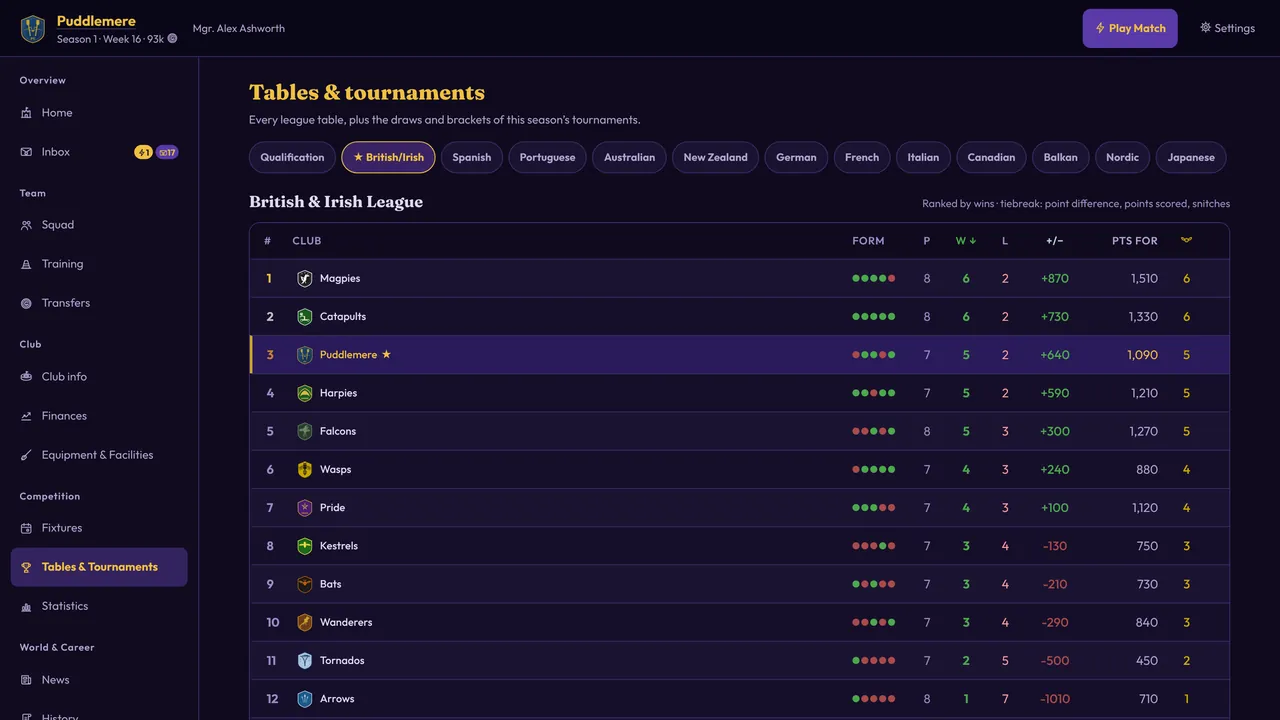Select the Tornados crest icon
The height and width of the screenshot is (720, 1280).
point(305,661)
